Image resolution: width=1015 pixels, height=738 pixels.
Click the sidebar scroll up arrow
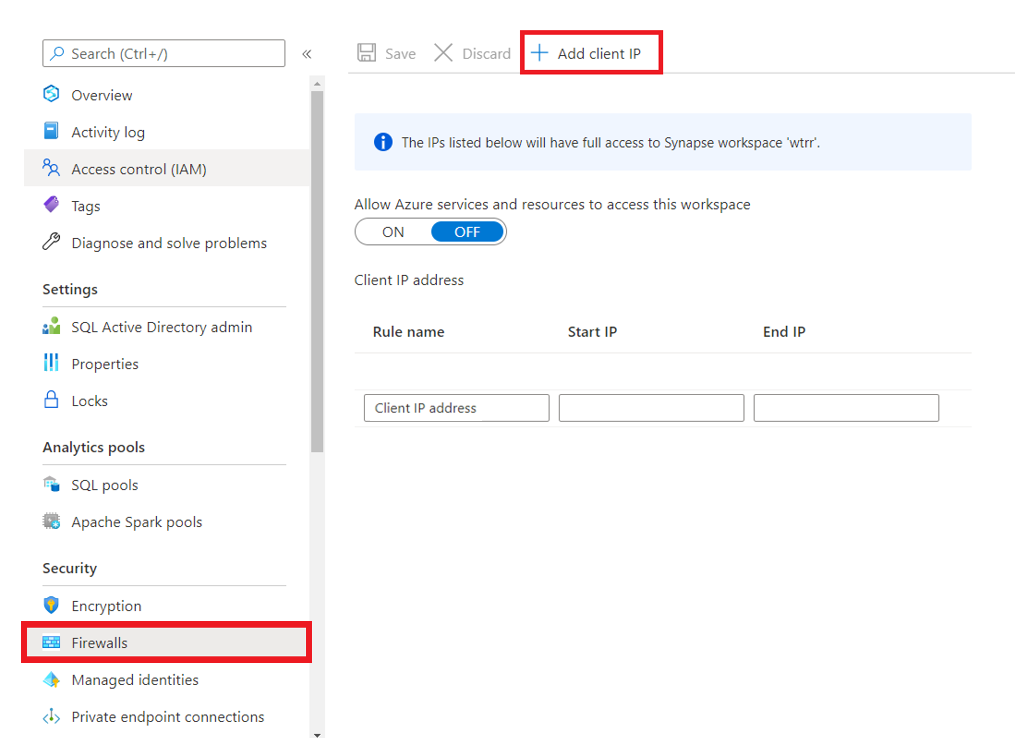pos(317,84)
